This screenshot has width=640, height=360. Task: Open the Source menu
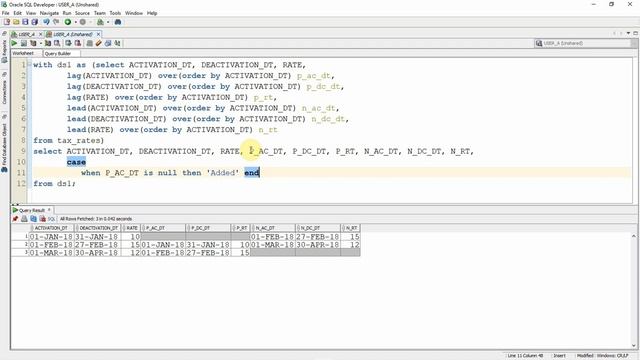click(x=82, y=13)
